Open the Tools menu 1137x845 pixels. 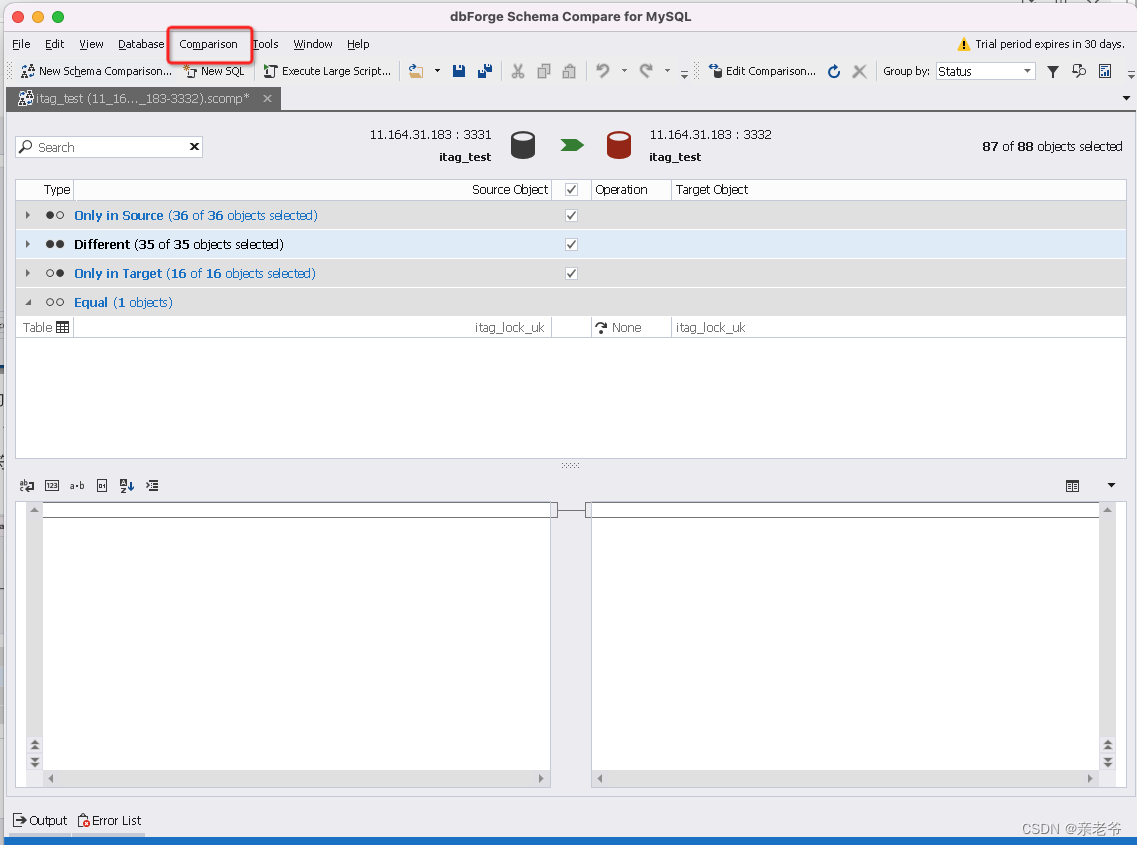(265, 44)
